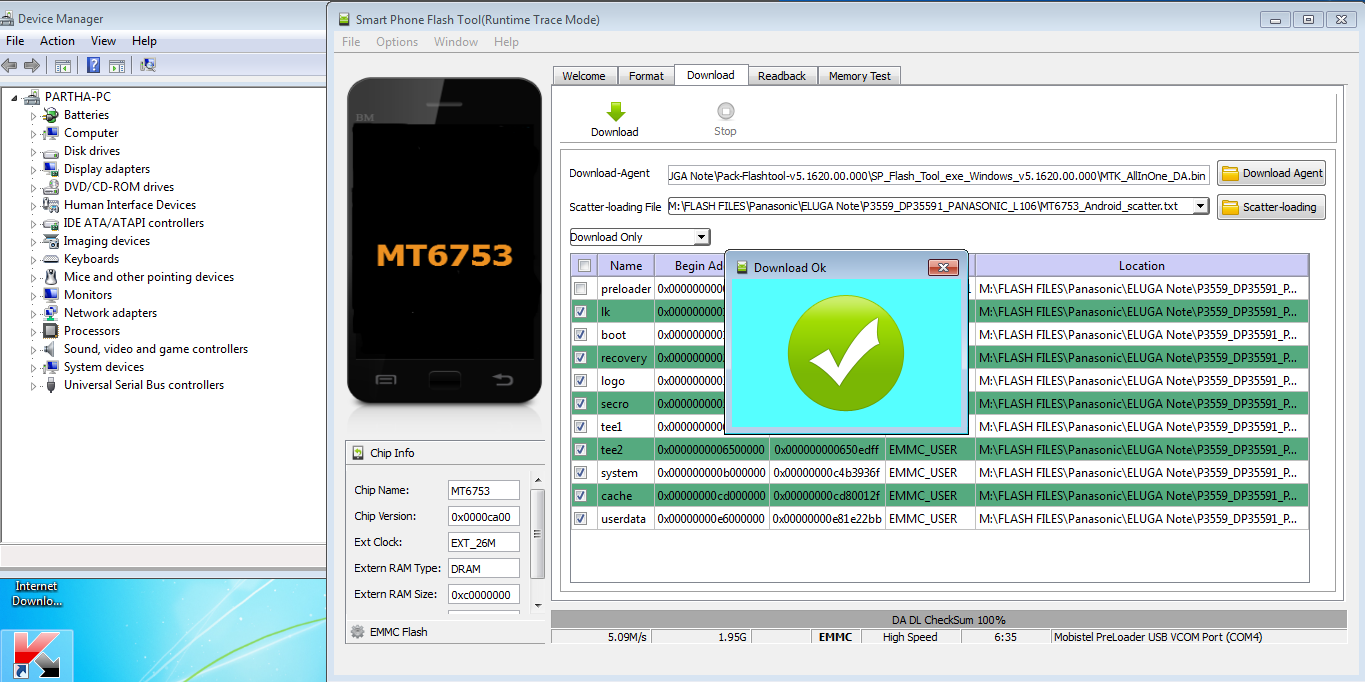Open View menu in Device Manager
The height and width of the screenshot is (682, 1365).
[x=104, y=41]
